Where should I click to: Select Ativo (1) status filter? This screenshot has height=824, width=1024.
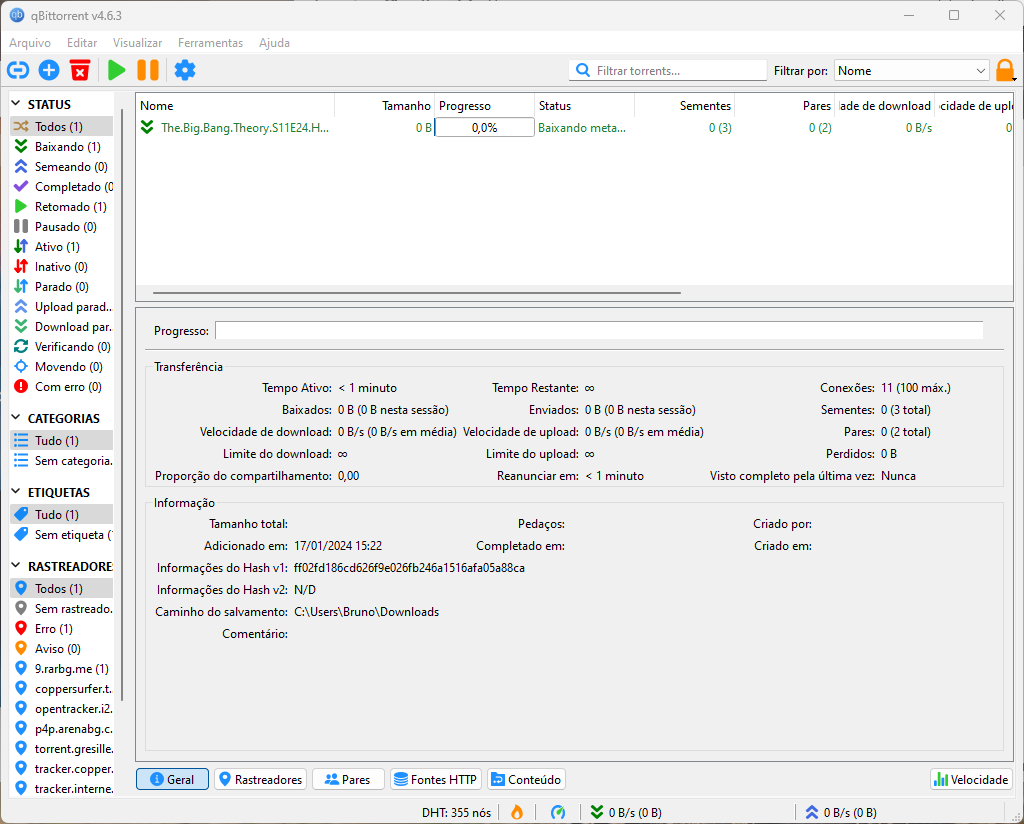62,247
